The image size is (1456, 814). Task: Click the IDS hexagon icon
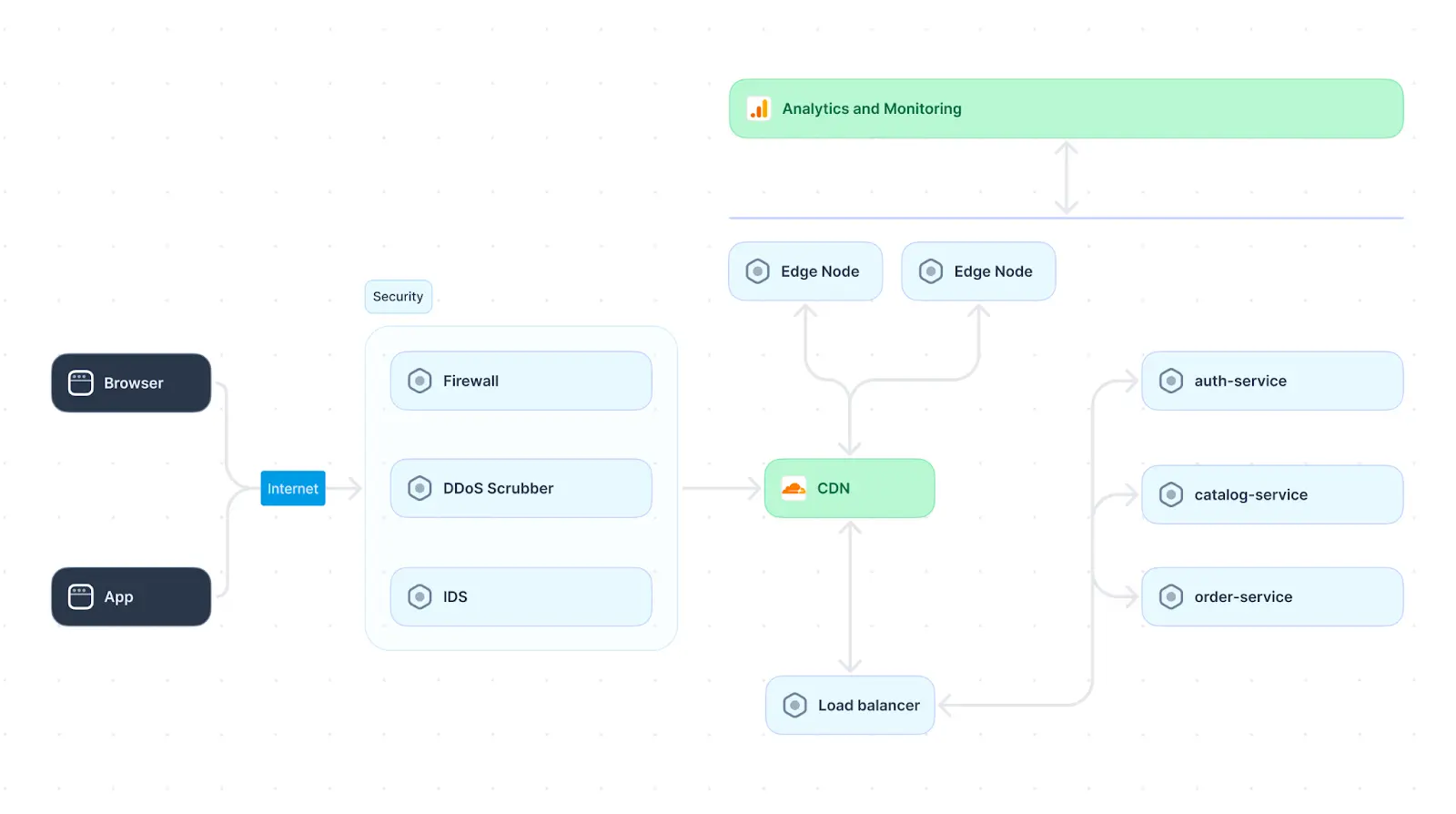click(x=420, y=597)
